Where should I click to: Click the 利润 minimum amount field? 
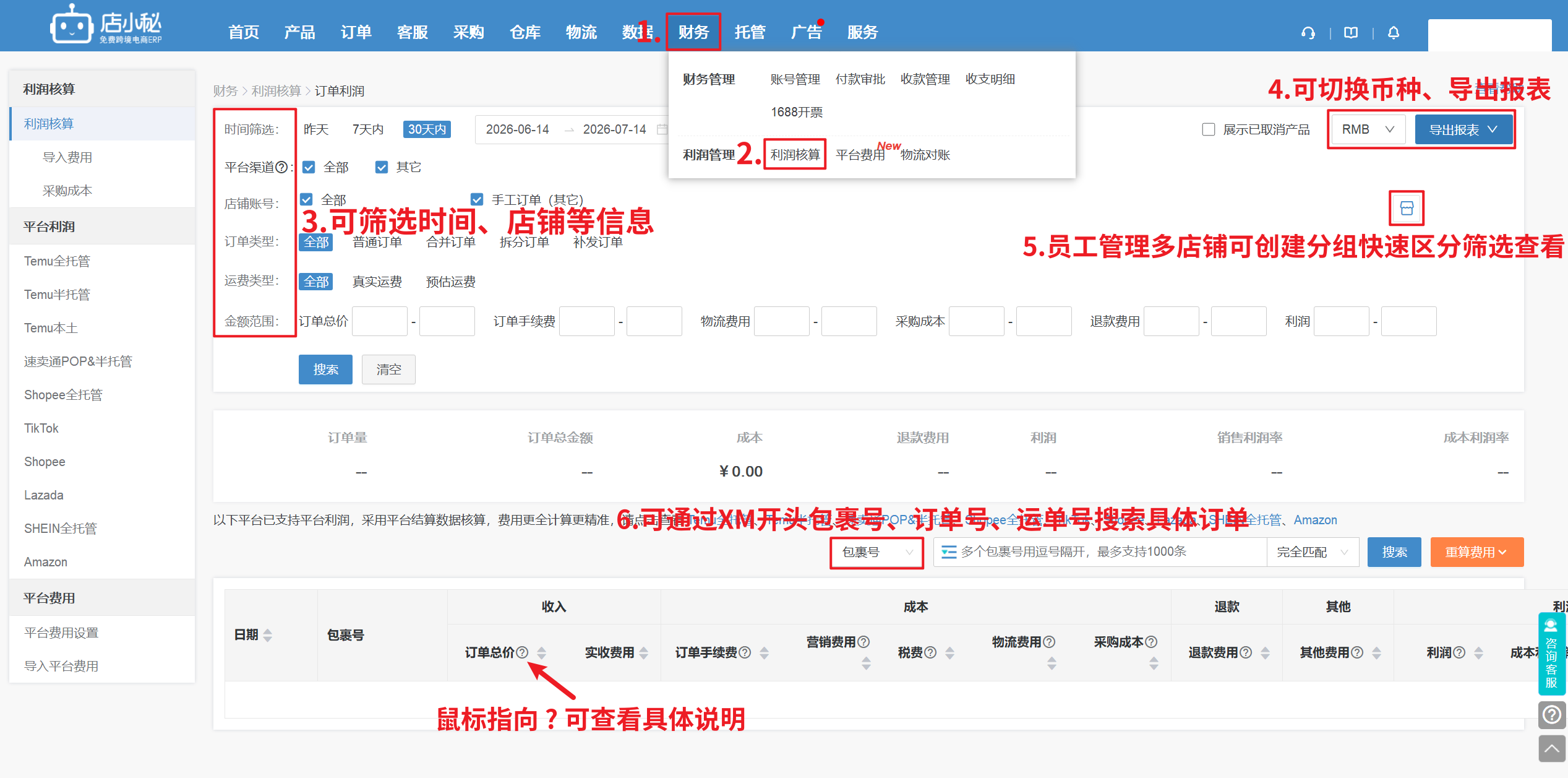coord(1341,321)
